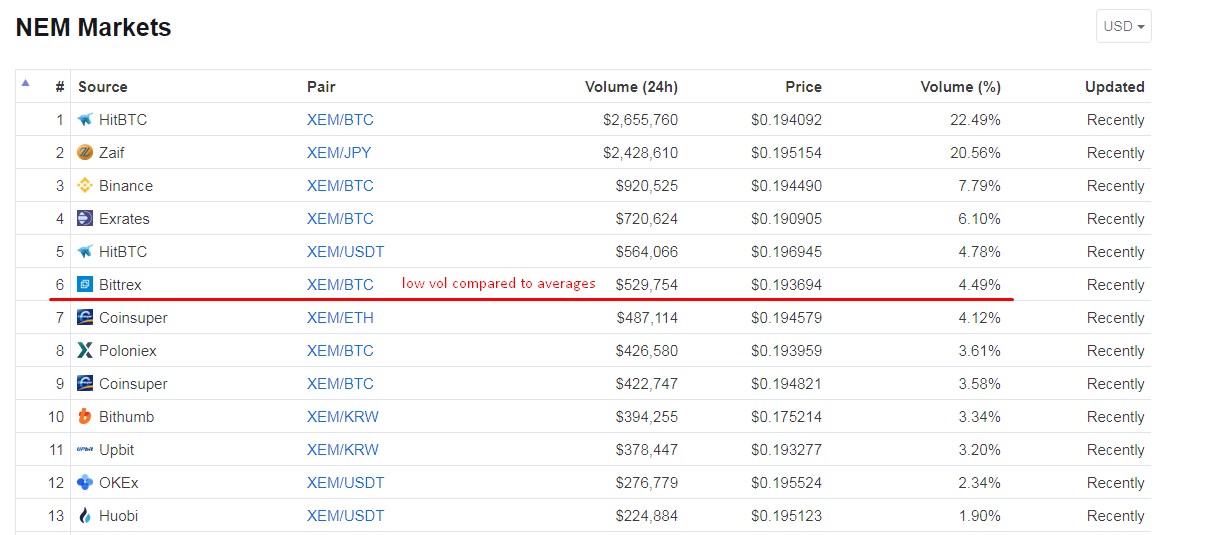The image size is (1232, 535).
Task: Click the Zaif source name
Action: coord(112,153)
